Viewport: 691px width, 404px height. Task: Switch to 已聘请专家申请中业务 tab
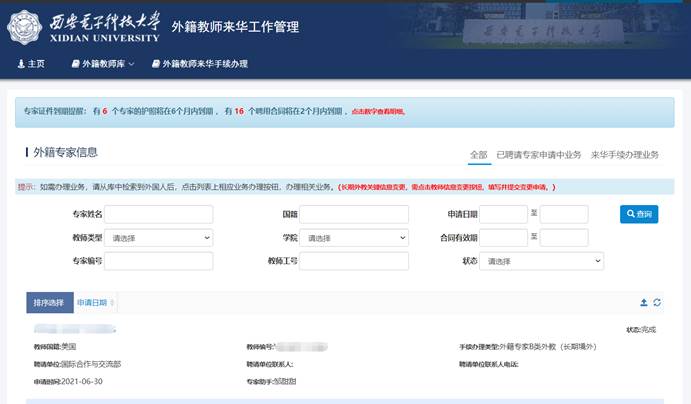point(539,154)
